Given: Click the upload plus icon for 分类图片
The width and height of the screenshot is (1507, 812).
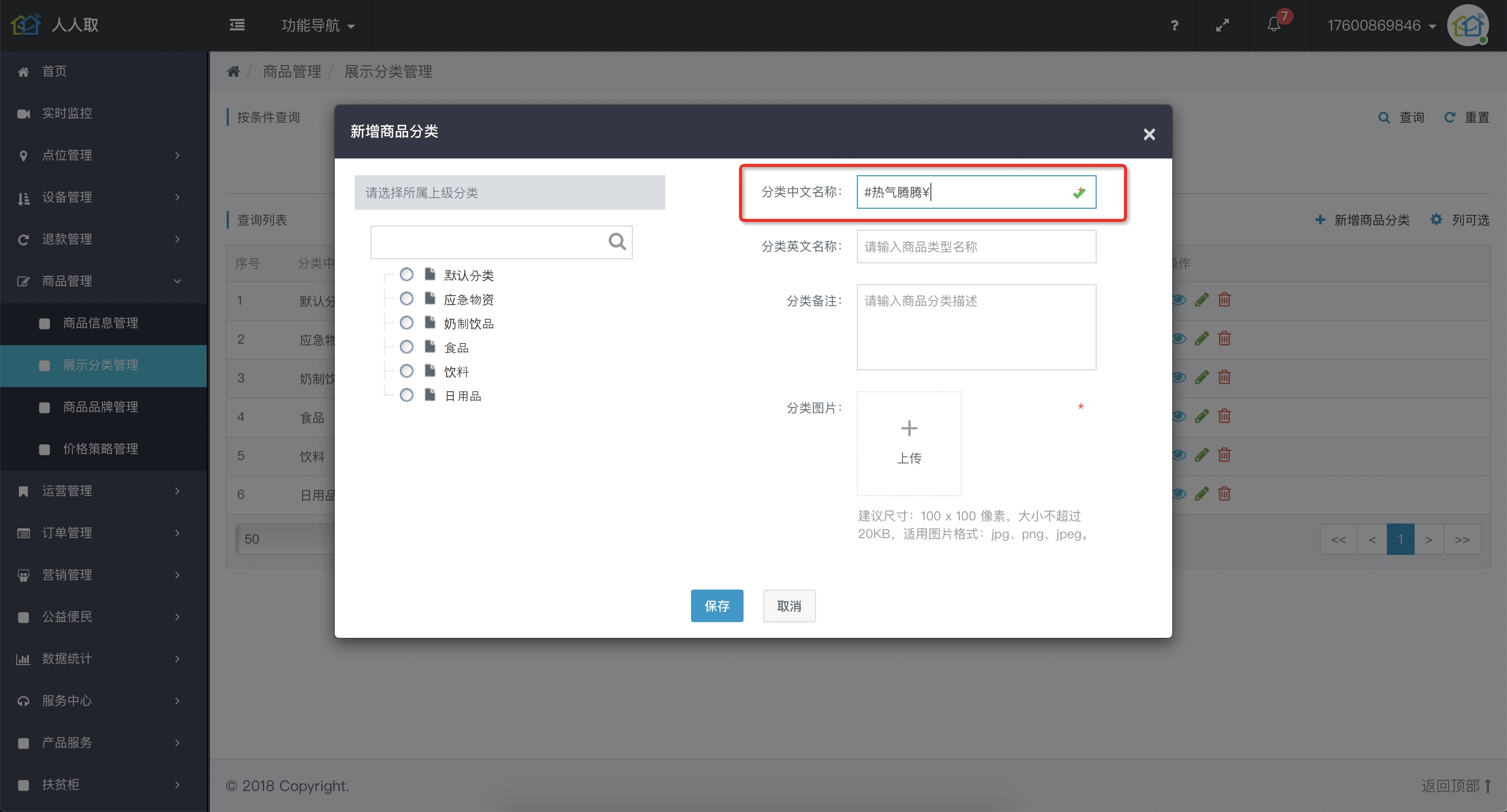Looking at the screenshot, I should 908,429.
